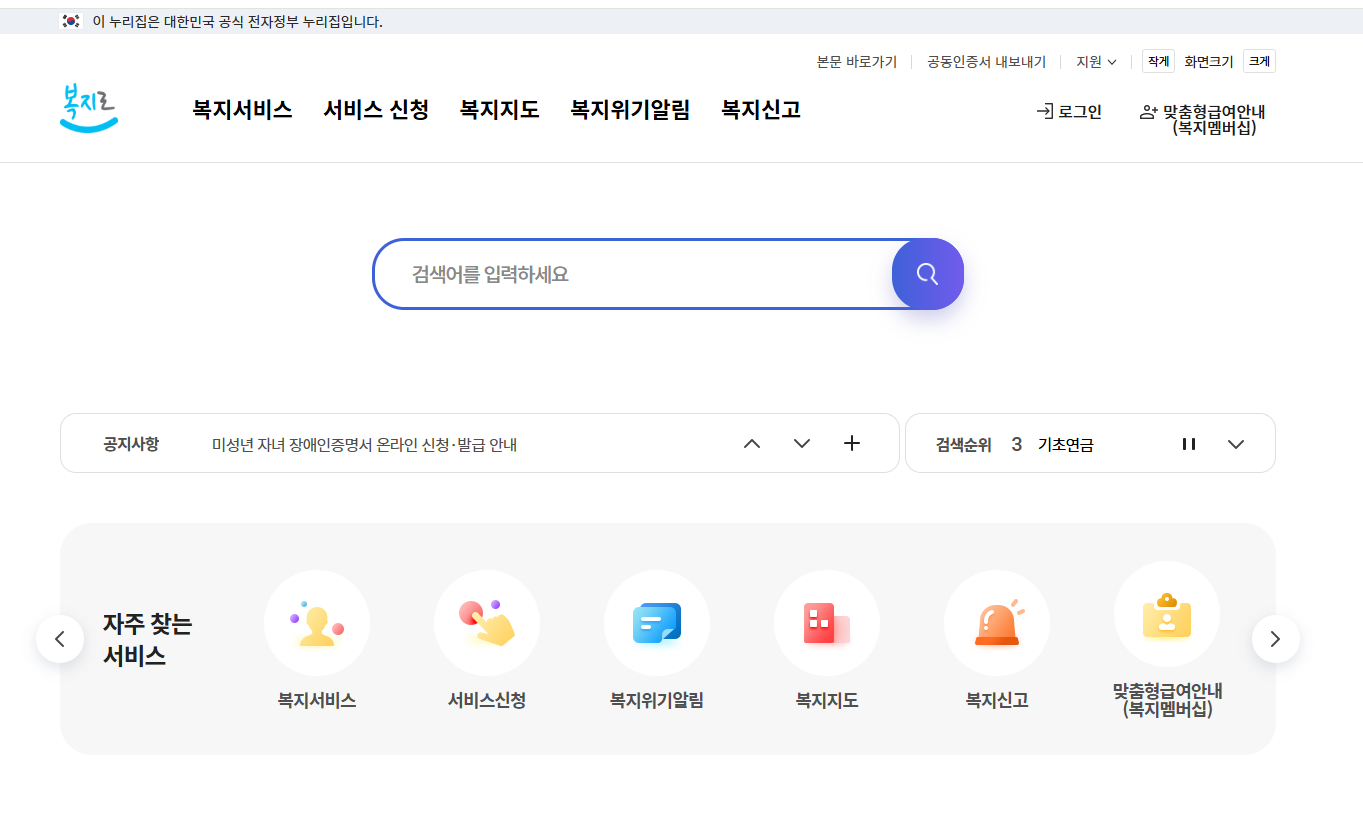Click the 기초연금 search ranking term
1363x817 pixels.
pos(1066,445)
